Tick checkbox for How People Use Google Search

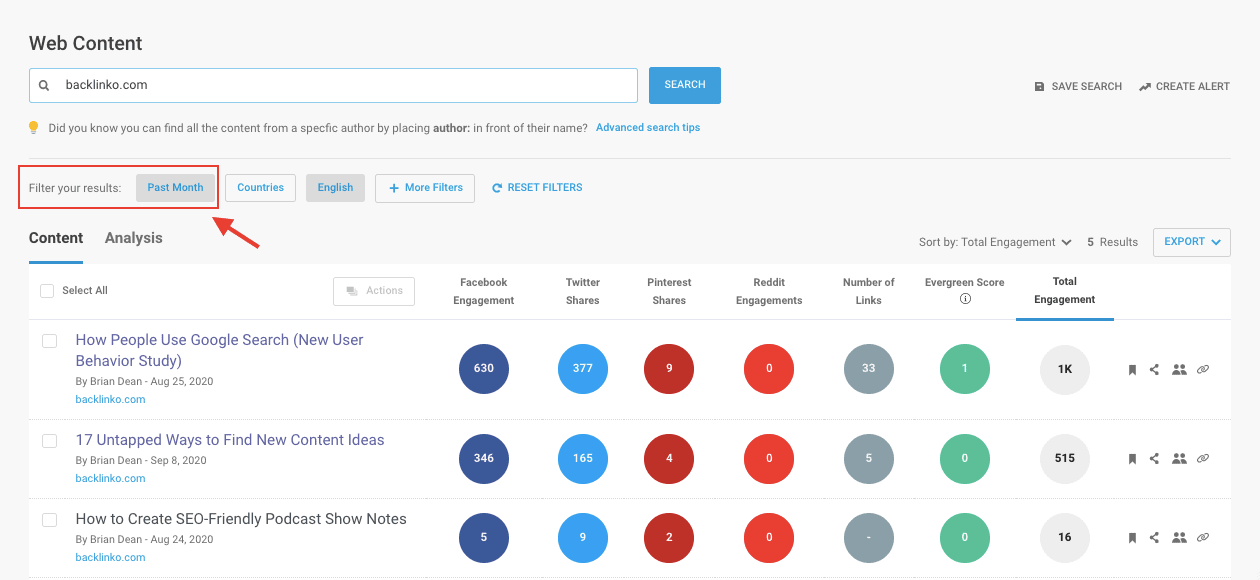(x=49, y=342)
